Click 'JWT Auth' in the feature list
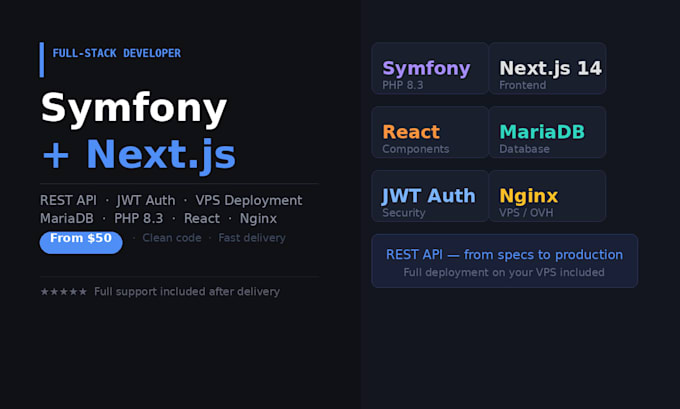 (146, 200)
